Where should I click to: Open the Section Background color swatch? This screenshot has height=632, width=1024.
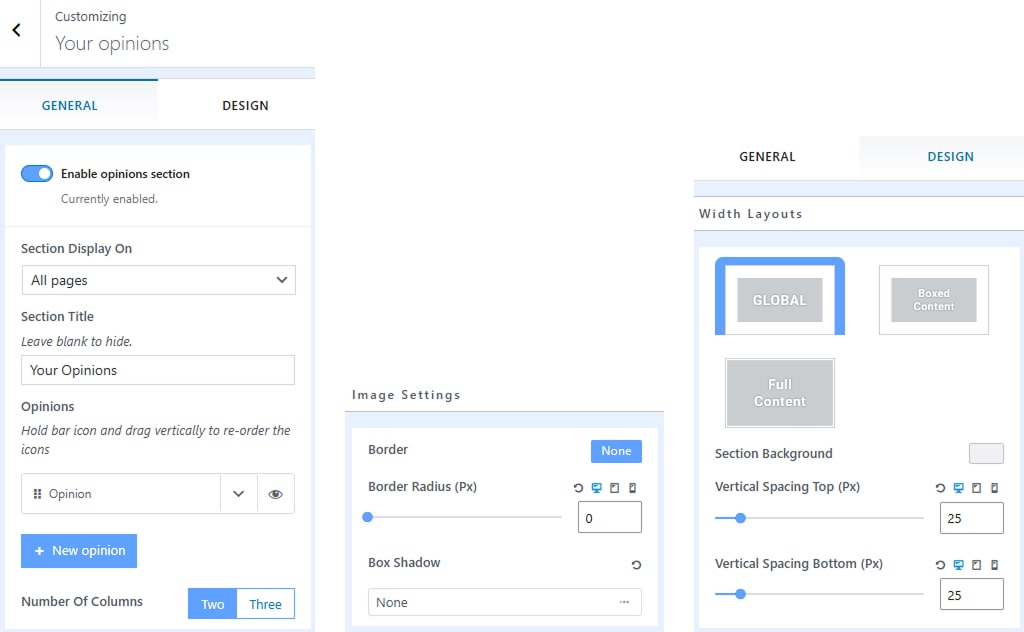[x=985, y=454]
